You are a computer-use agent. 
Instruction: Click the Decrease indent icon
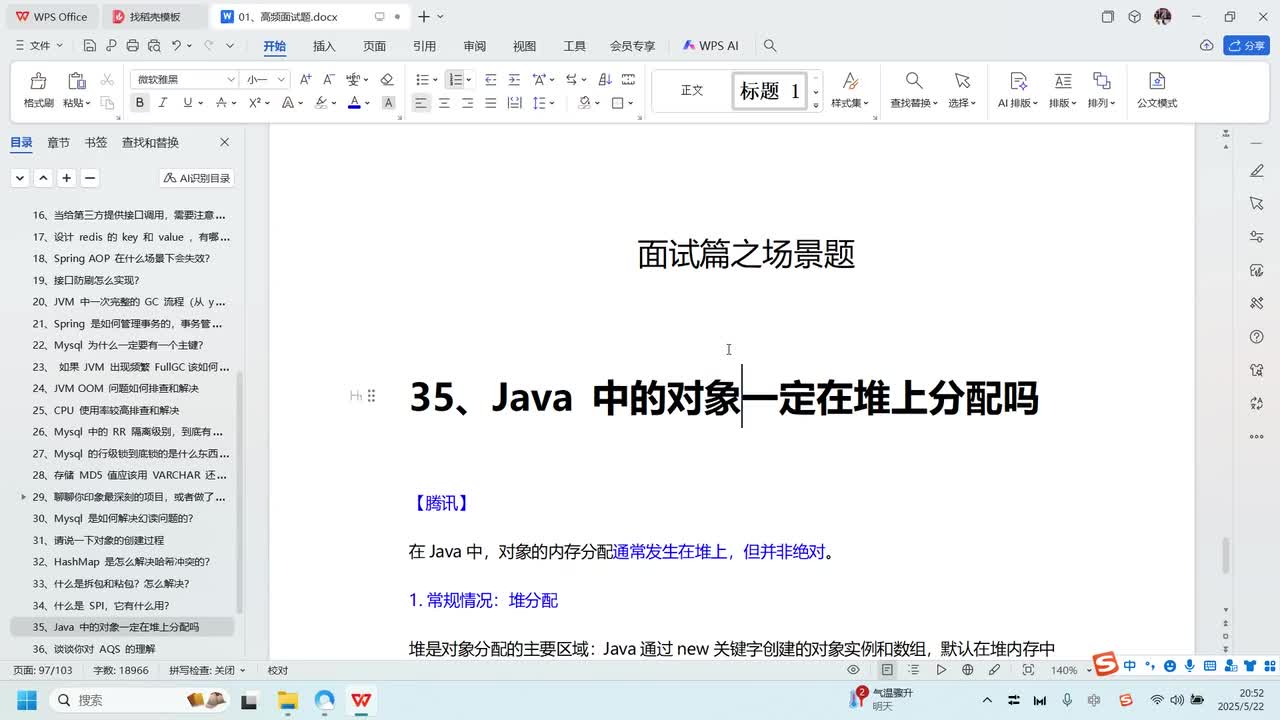click(490, 79)
